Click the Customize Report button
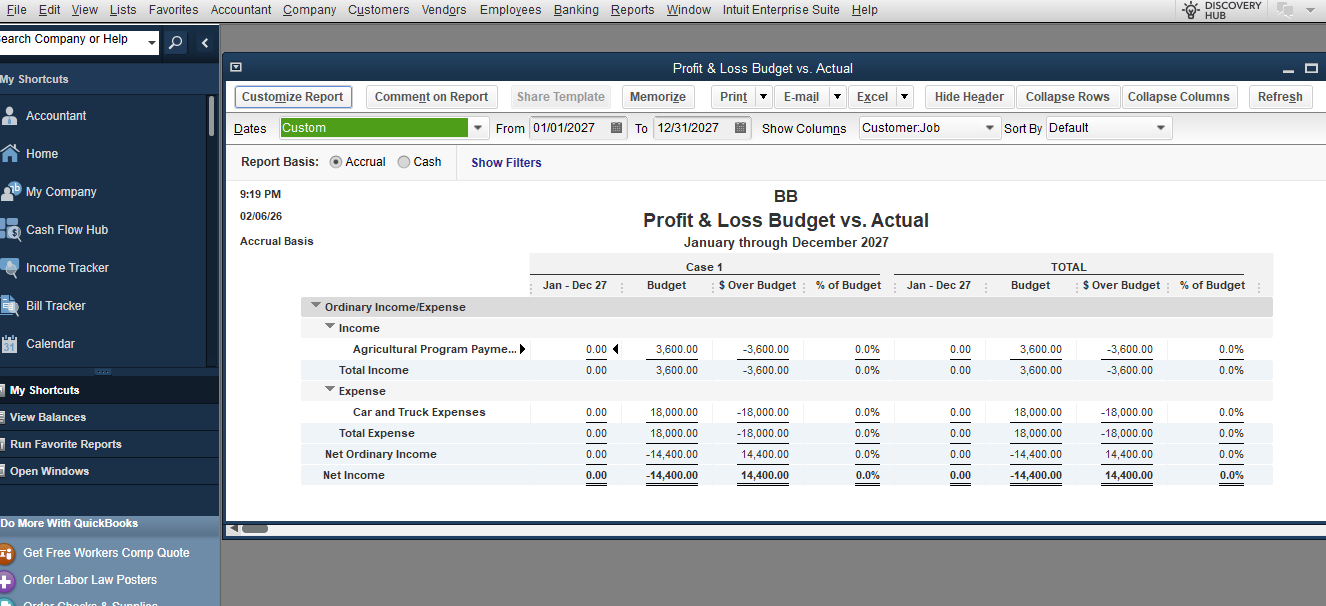This screenshot has width=1326, height=606. point(293,97)
